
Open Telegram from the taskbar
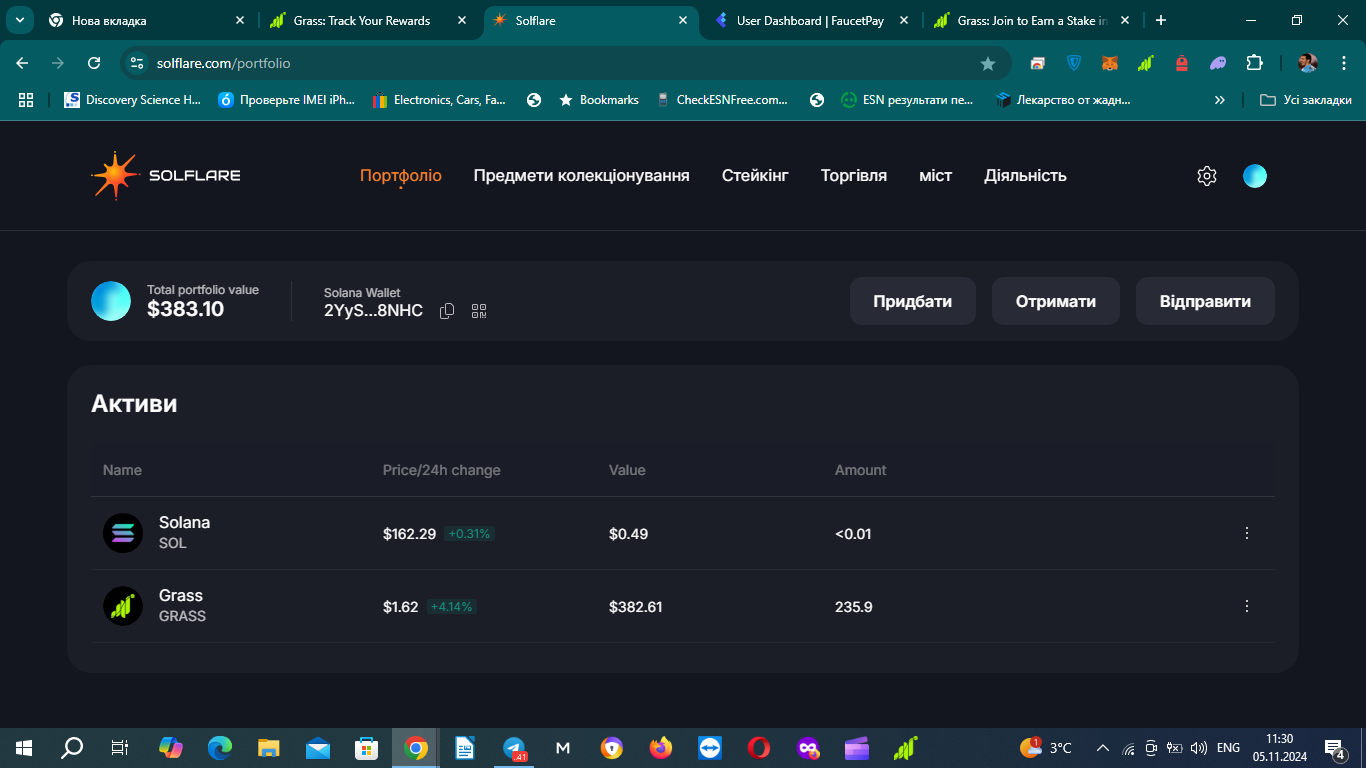click(x=514, y=748)
